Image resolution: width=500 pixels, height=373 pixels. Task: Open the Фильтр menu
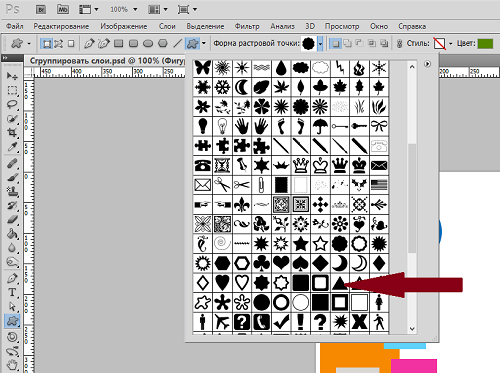click(247, 26)
